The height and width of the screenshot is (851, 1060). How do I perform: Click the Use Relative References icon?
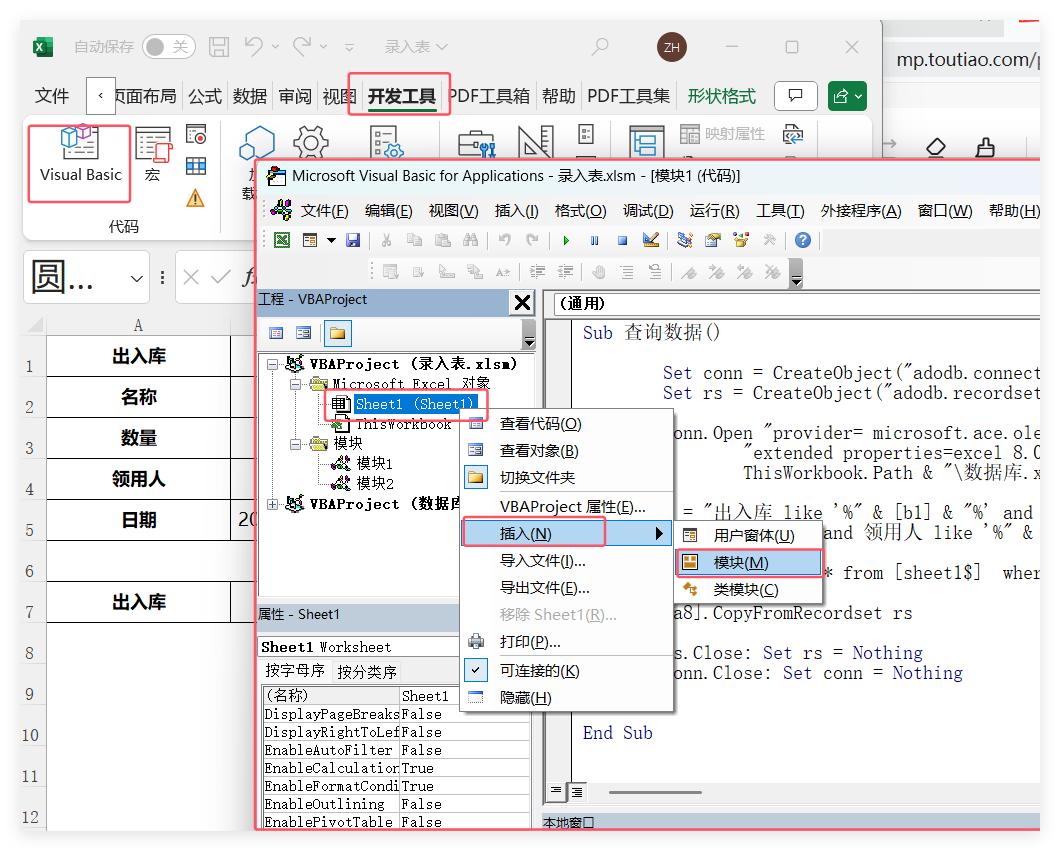coord(196,166)
